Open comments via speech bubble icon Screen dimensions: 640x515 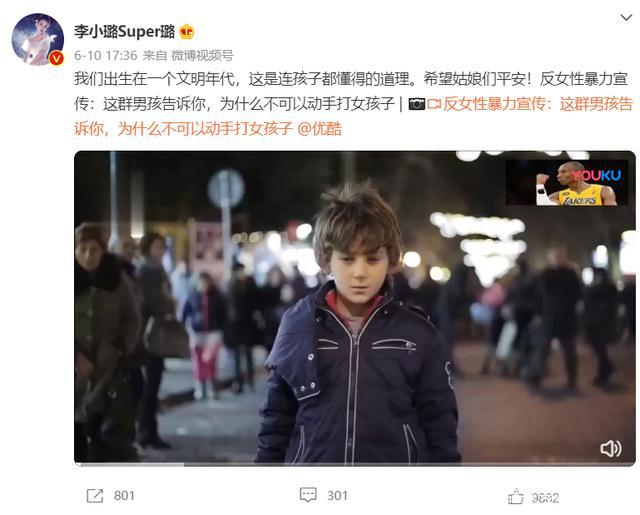click(308, 495)
